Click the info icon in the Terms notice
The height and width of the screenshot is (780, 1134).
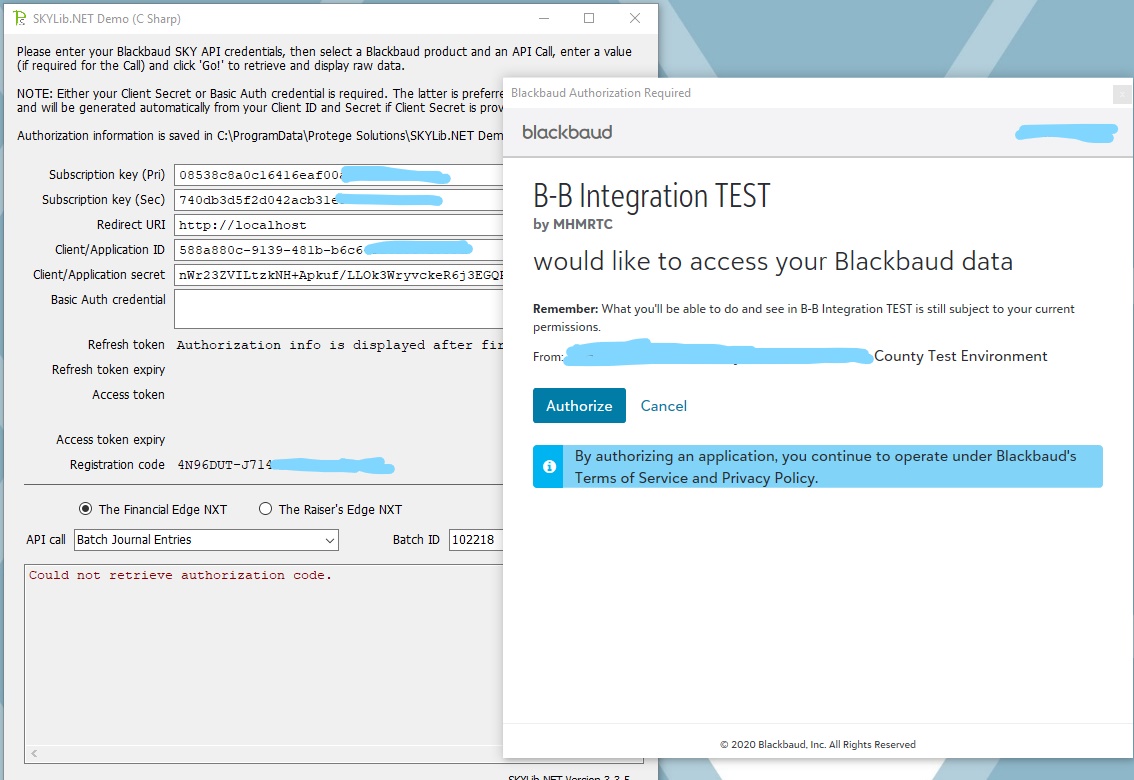click(x=549, y=467)
